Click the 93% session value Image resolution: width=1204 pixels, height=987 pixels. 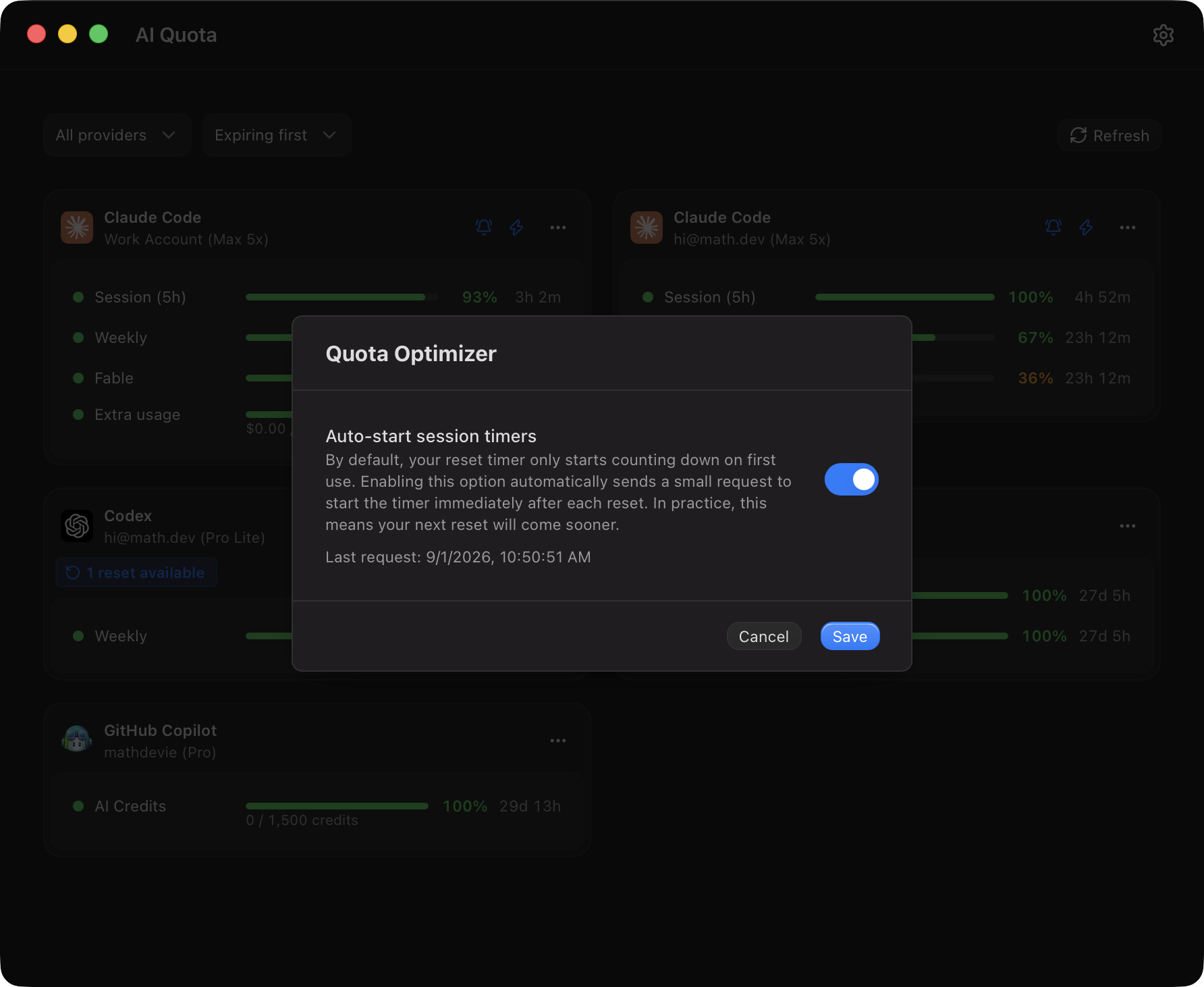(x=480, y=297)
